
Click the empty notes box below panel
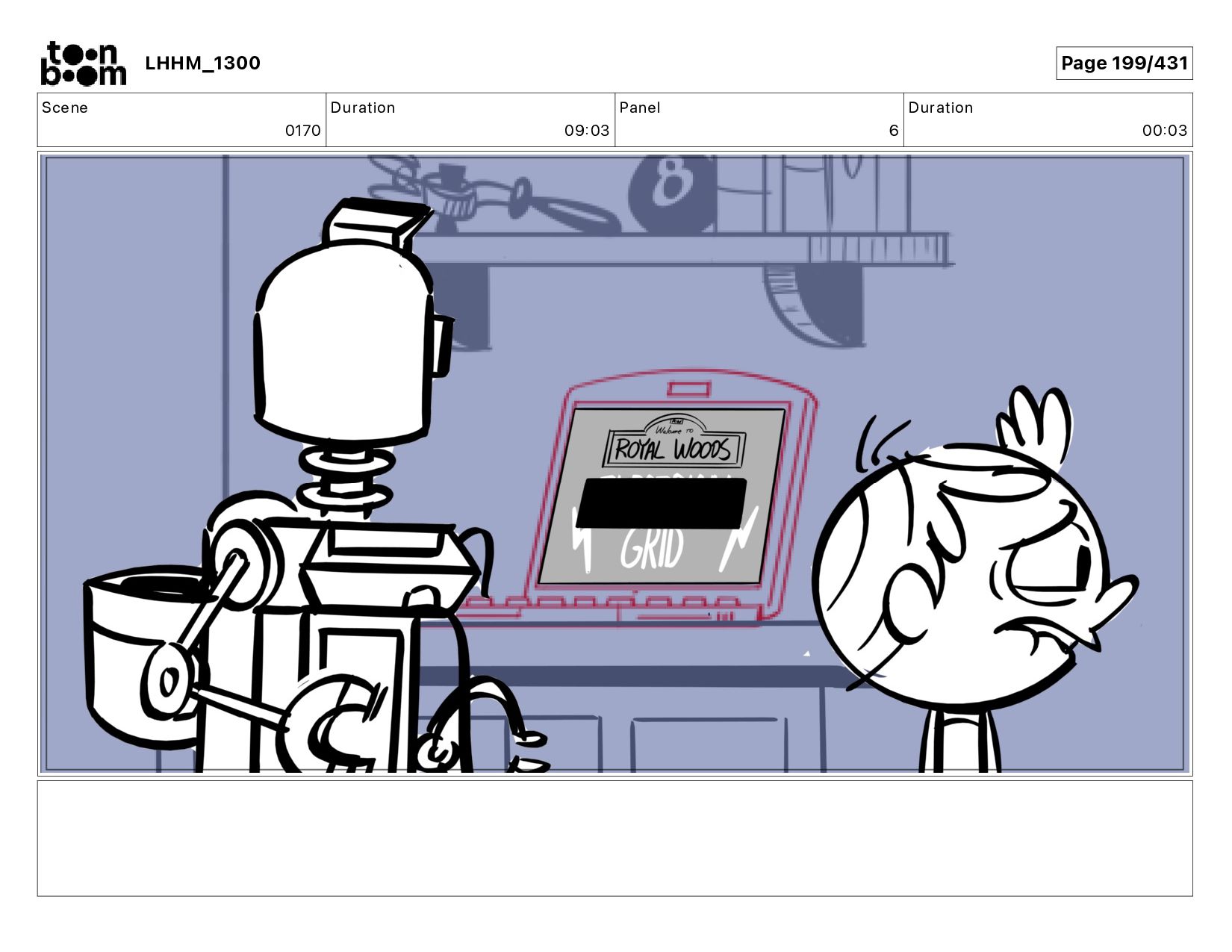615,838
